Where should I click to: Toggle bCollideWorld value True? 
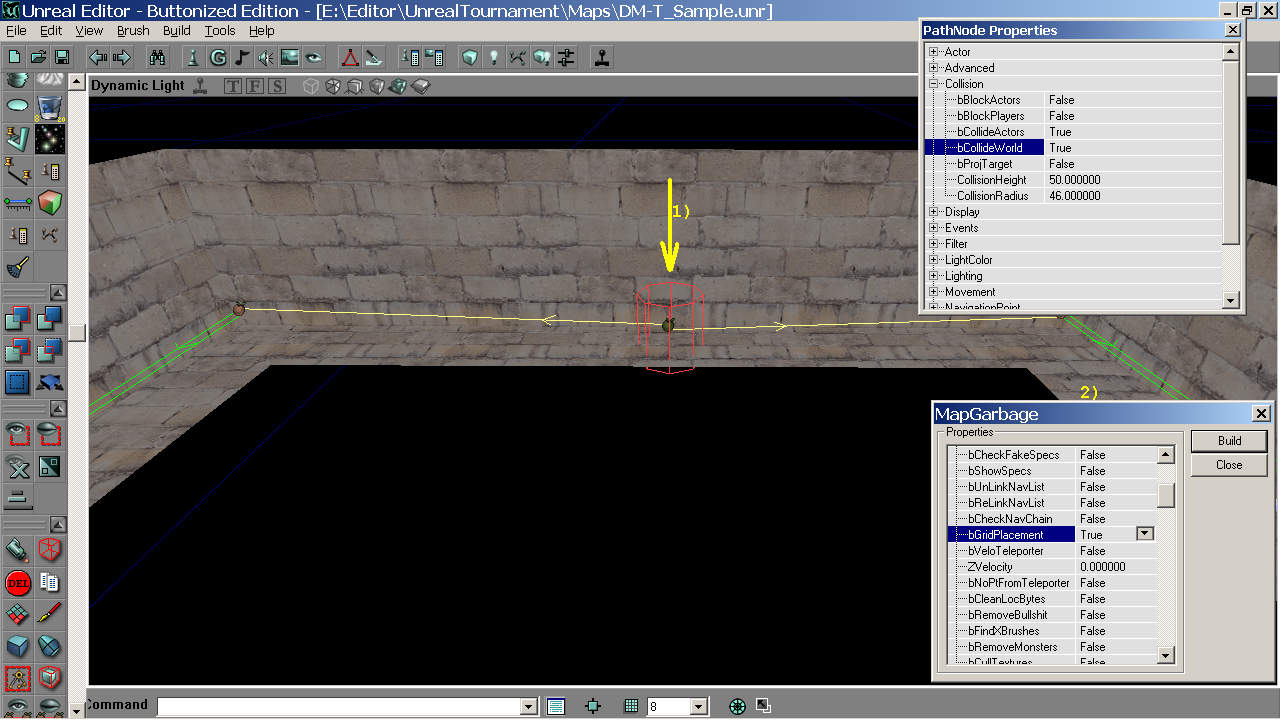[1132, 148]
